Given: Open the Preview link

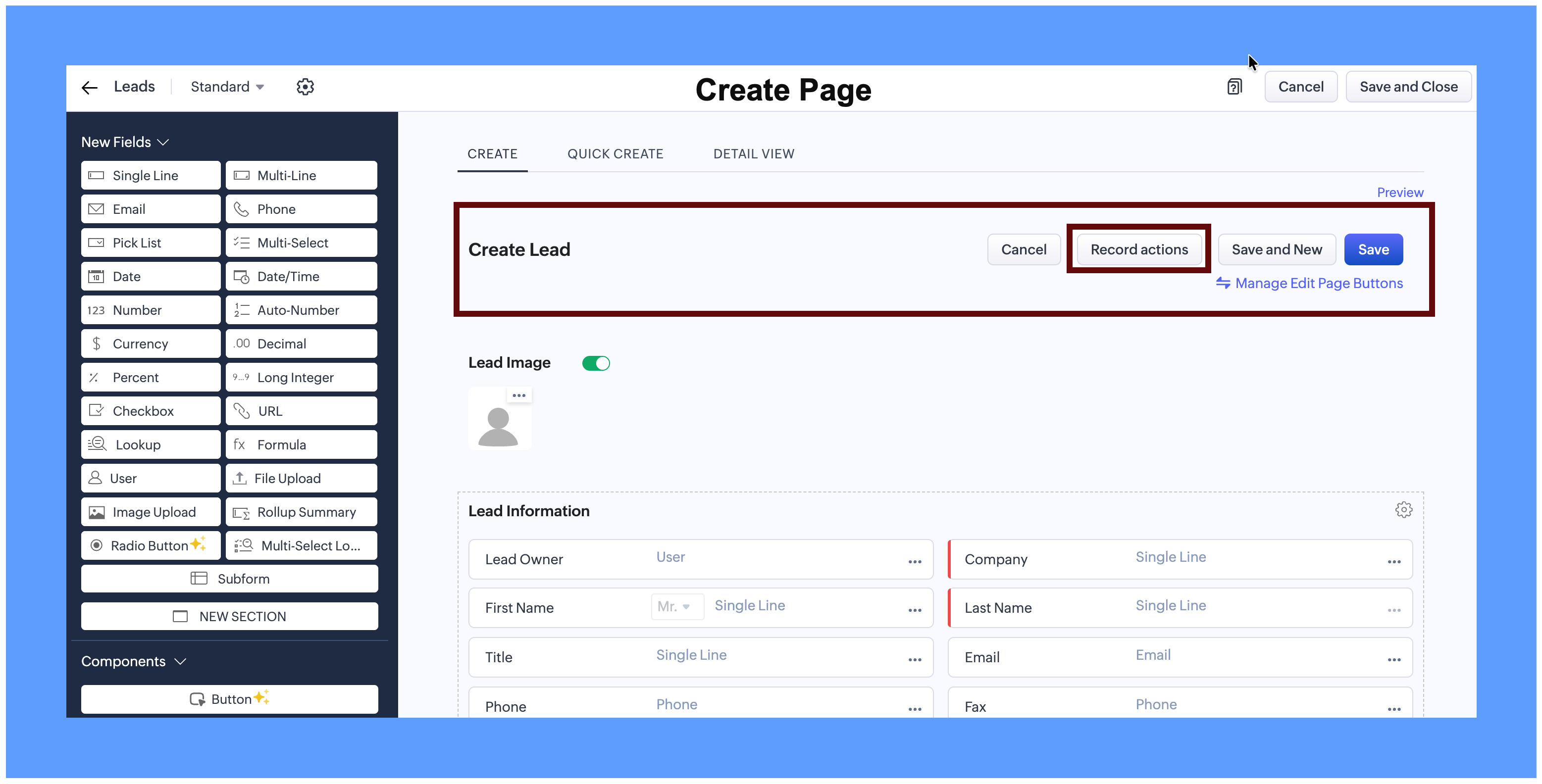Looking at the screenshot, I should (1399, 193).
